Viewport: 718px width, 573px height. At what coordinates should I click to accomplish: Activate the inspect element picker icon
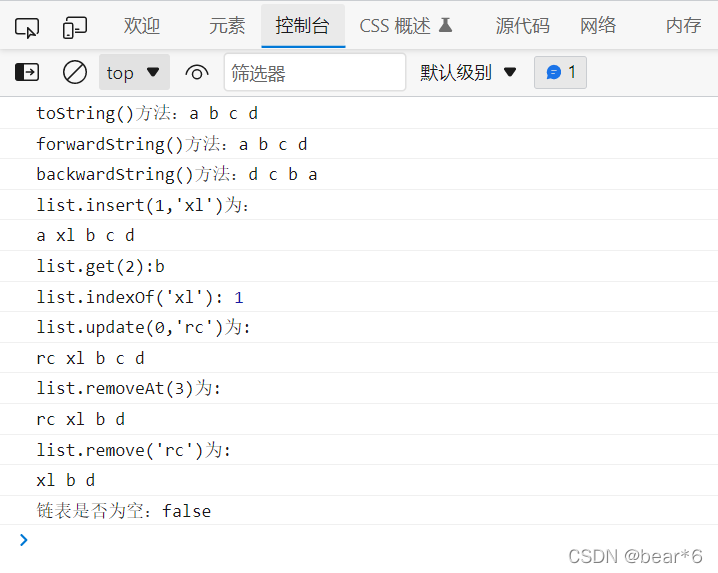point(27,27)
